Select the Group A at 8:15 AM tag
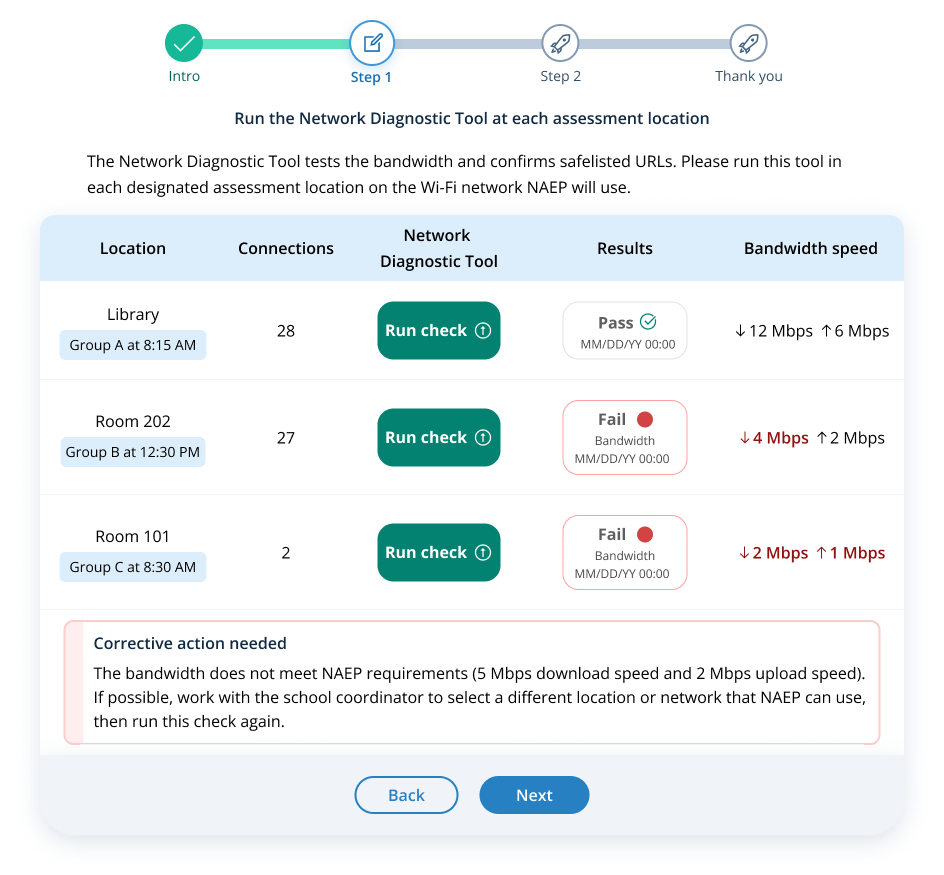This screenshot has width=944, height=875. [x=133, y=345]
